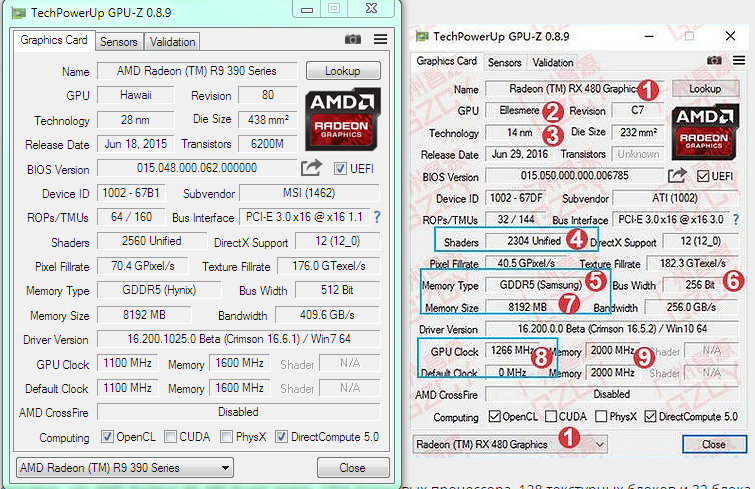Click the camera icon in RX 480 window
Image resolution: width=755 pixels, height=489 pixels.
(714, 60)
